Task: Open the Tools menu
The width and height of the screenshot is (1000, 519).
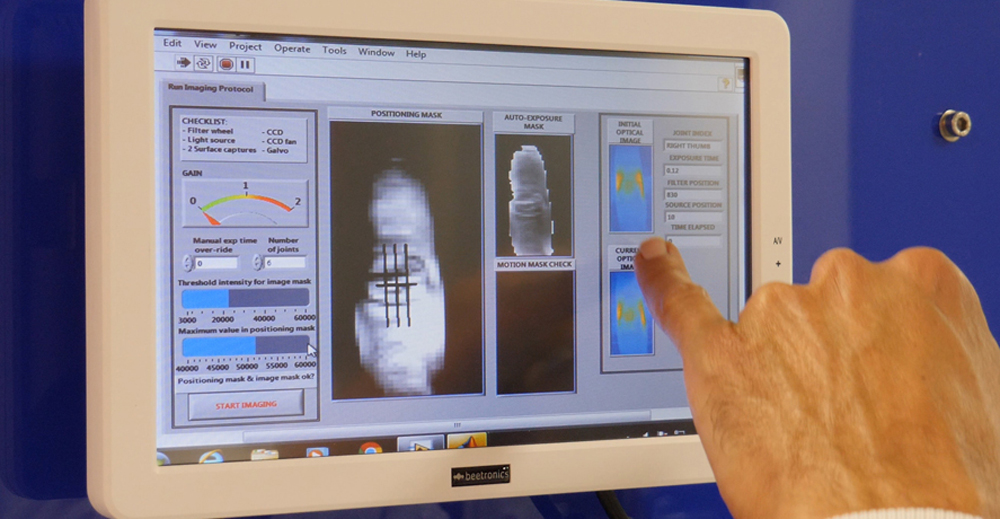Action: 334,50
